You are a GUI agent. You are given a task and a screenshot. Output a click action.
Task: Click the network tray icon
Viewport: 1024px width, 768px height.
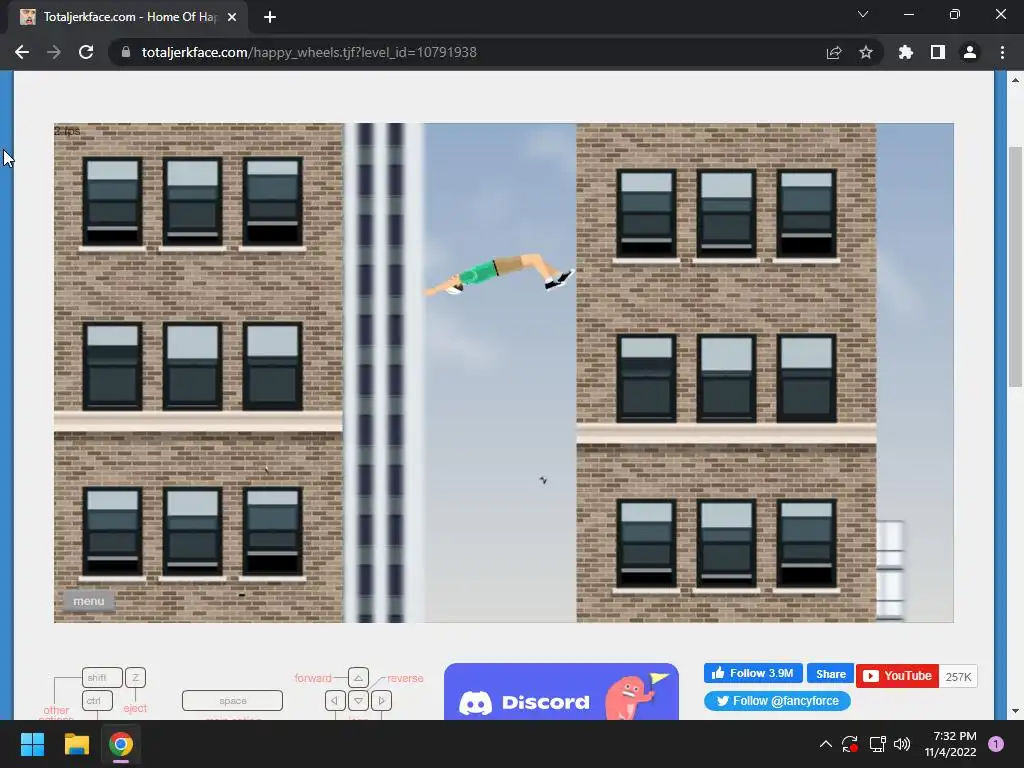pyautogui.click(x=877, y=744)
